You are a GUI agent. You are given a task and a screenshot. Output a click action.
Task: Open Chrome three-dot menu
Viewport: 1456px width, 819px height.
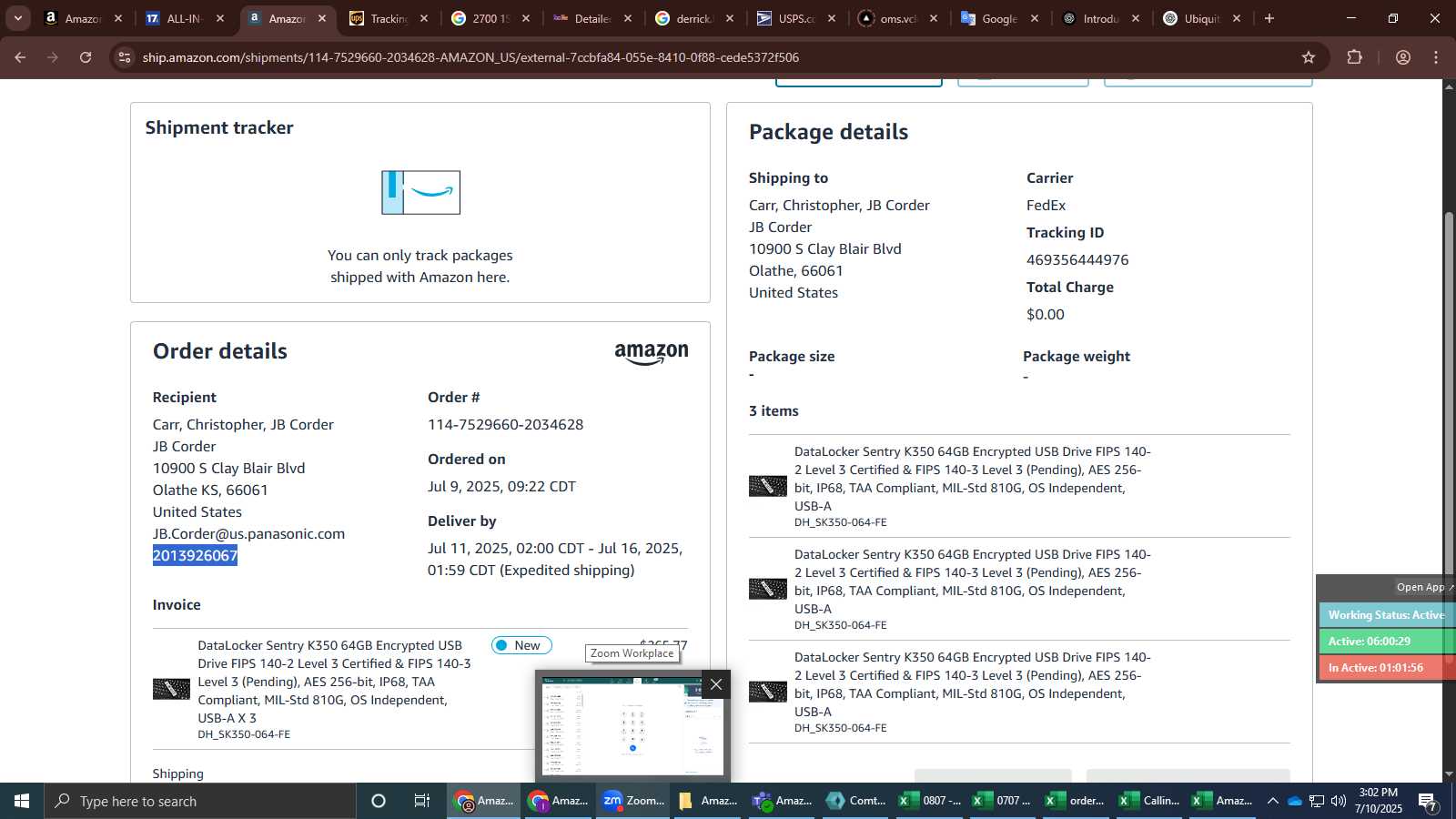click(1436, 57)
